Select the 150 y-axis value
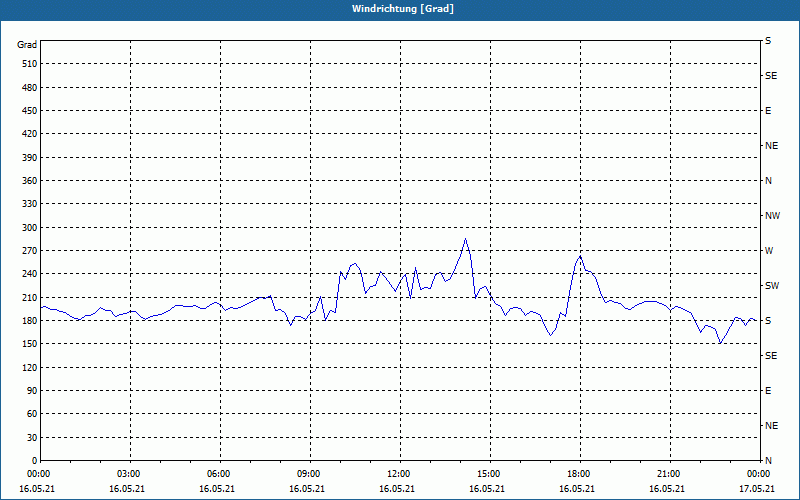Screen dimensions: 800x500 pos(30,344)
